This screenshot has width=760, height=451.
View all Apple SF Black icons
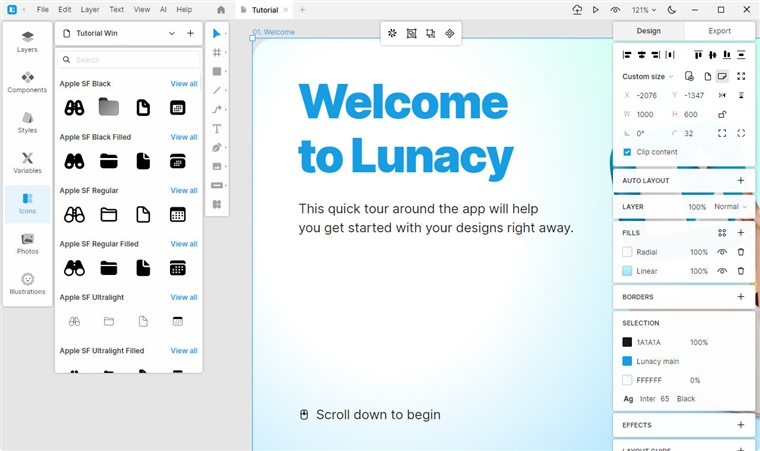pos(184,83)
